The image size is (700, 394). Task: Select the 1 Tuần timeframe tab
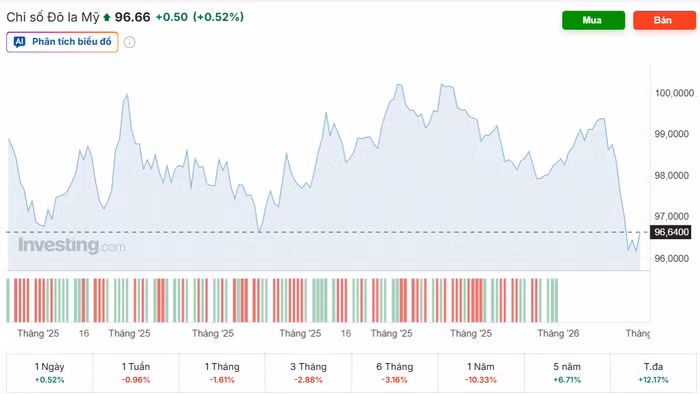point(136,373)
